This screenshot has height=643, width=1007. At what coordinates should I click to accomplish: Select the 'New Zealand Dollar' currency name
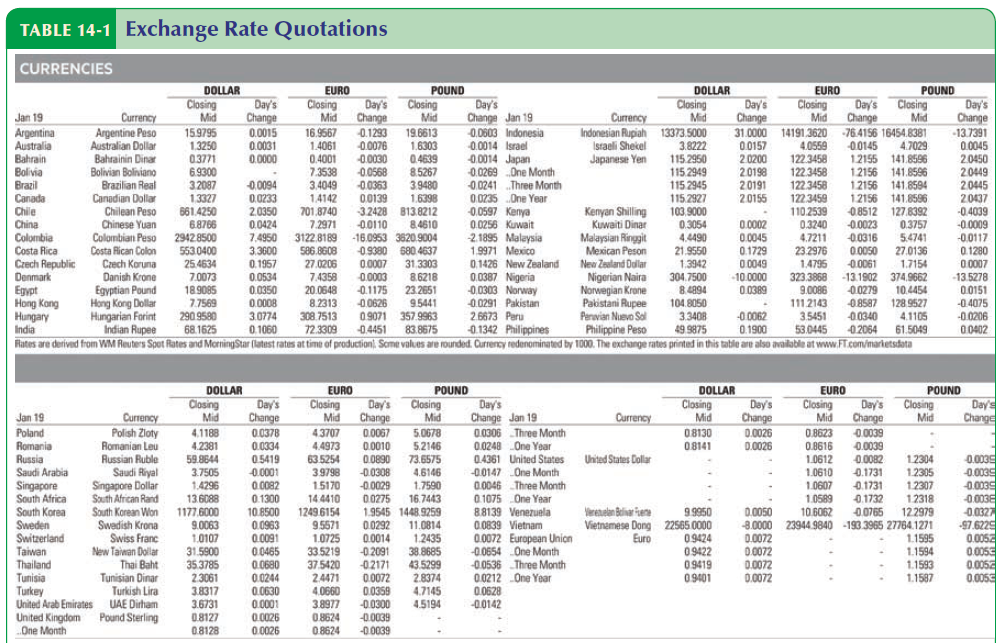(613, 264)
